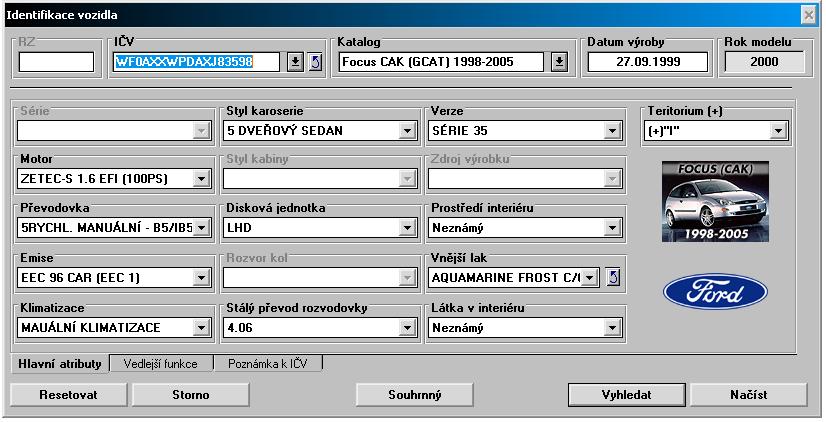Viewport: 826px width, 422px height.
Task: Click the Ford oval logo
Action: click(x=715, y=291)
